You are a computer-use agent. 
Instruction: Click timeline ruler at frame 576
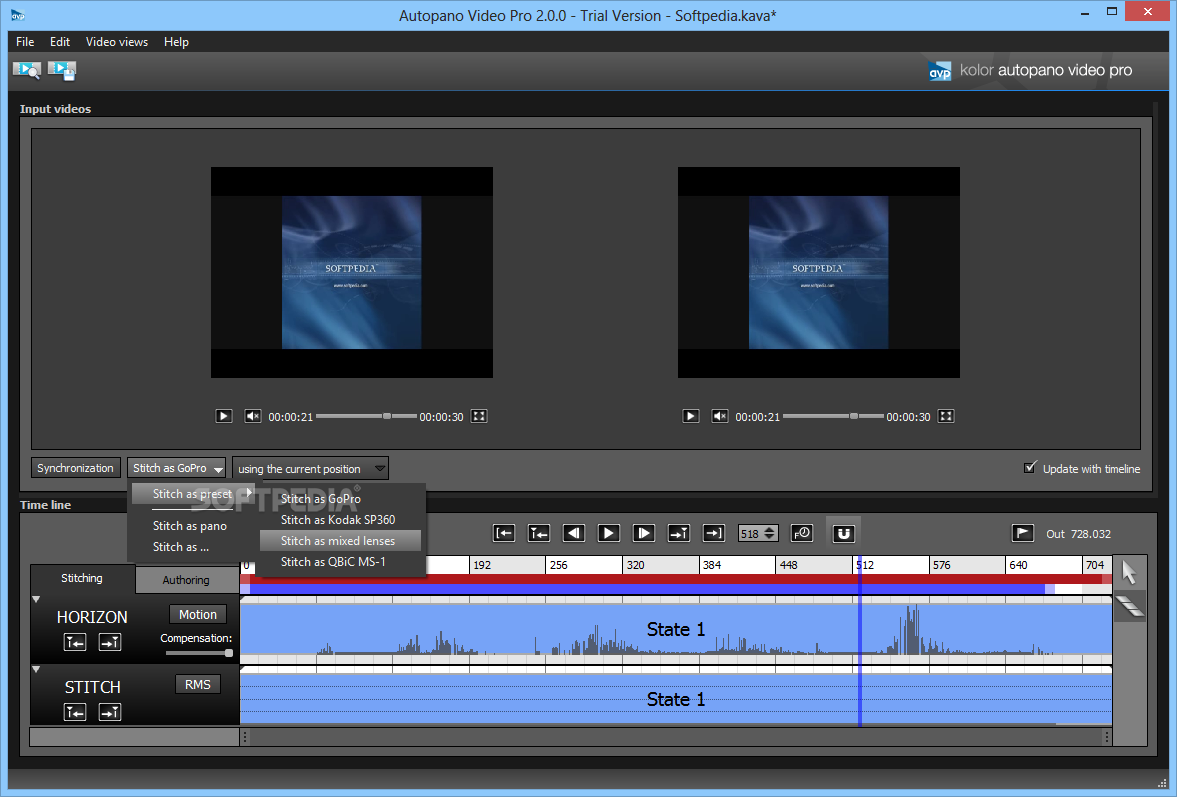[x=941, y=565]
